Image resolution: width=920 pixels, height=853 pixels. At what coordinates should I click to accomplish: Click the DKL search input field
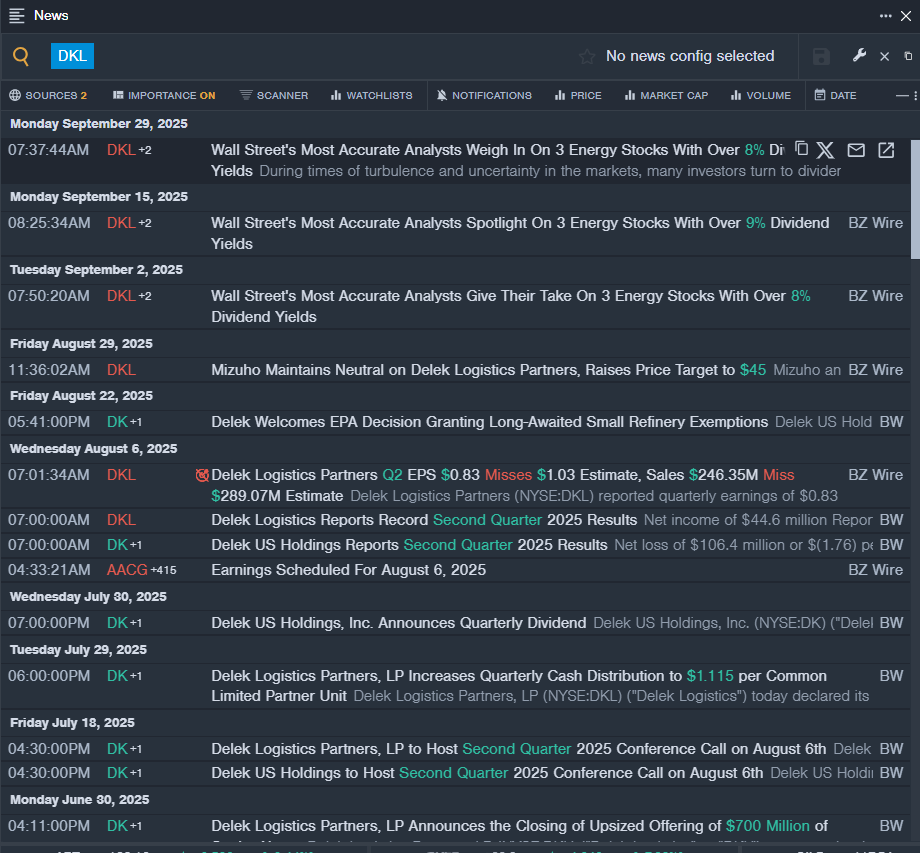300,57
